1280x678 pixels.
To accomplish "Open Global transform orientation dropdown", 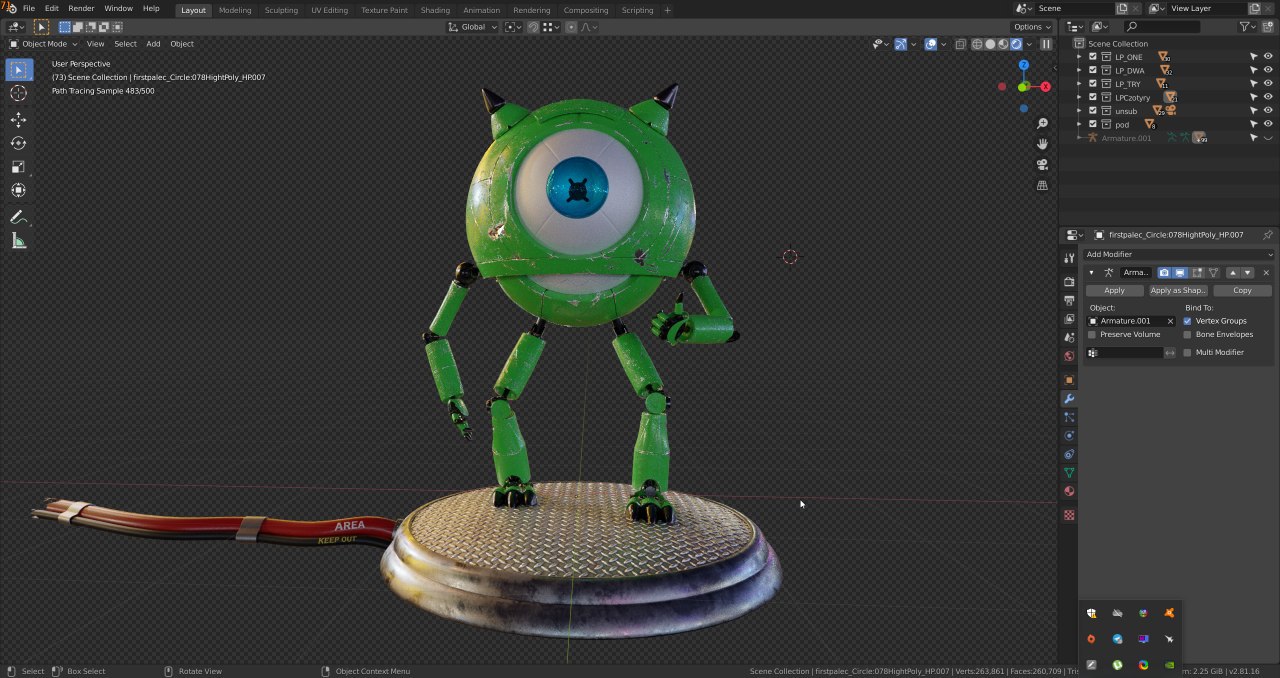I will 473,27.
